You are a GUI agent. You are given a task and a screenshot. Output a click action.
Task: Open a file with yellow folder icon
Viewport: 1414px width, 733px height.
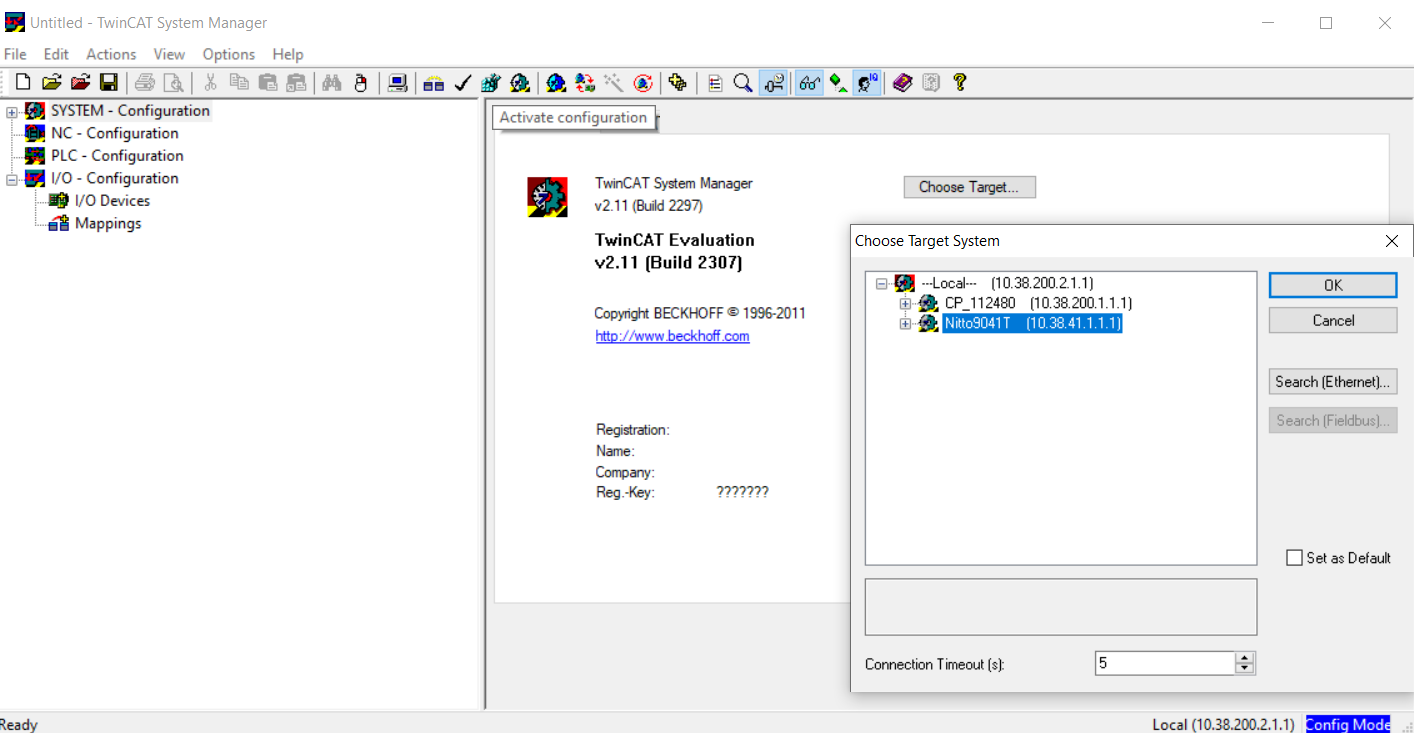[52, 83]
